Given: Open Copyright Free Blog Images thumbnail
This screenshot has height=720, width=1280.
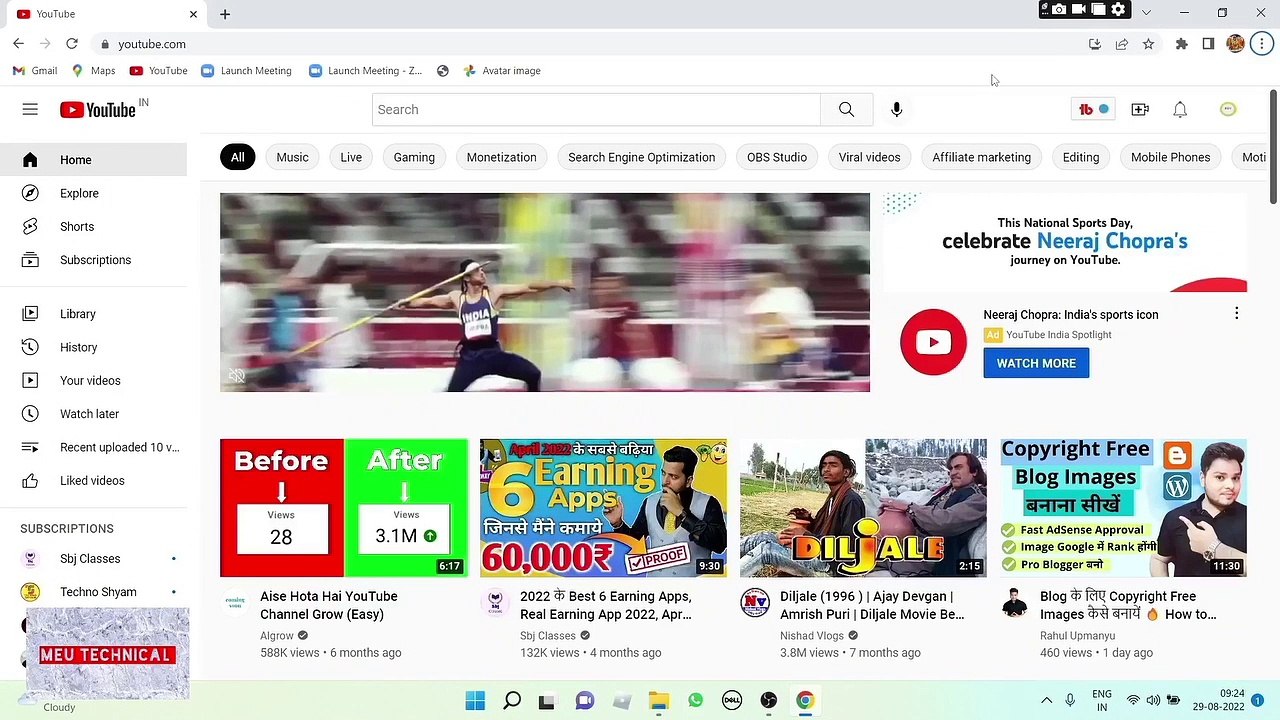Looking at the screenshot, I should 1123,508.
